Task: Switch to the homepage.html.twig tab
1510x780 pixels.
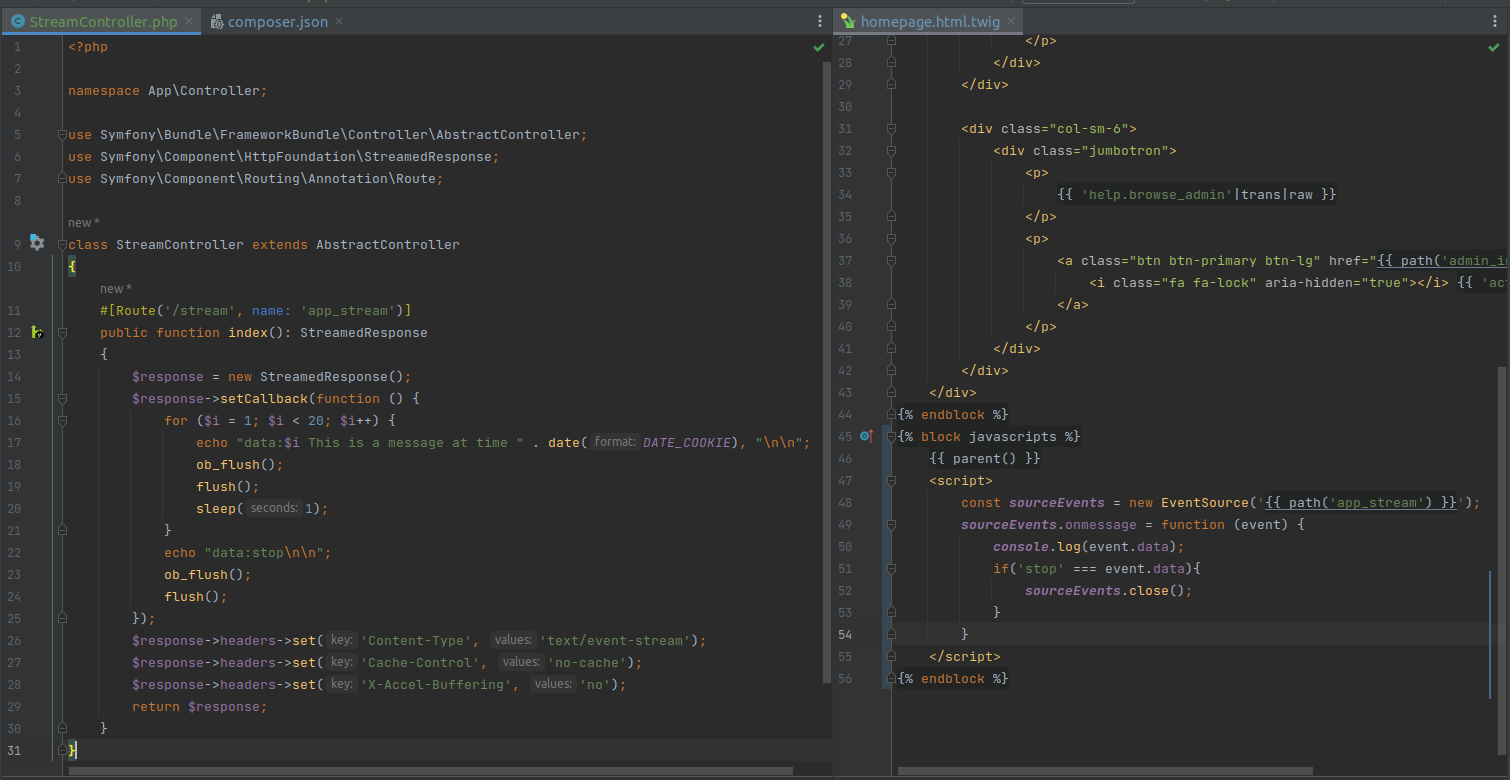Action: click(x=930, y=20)
